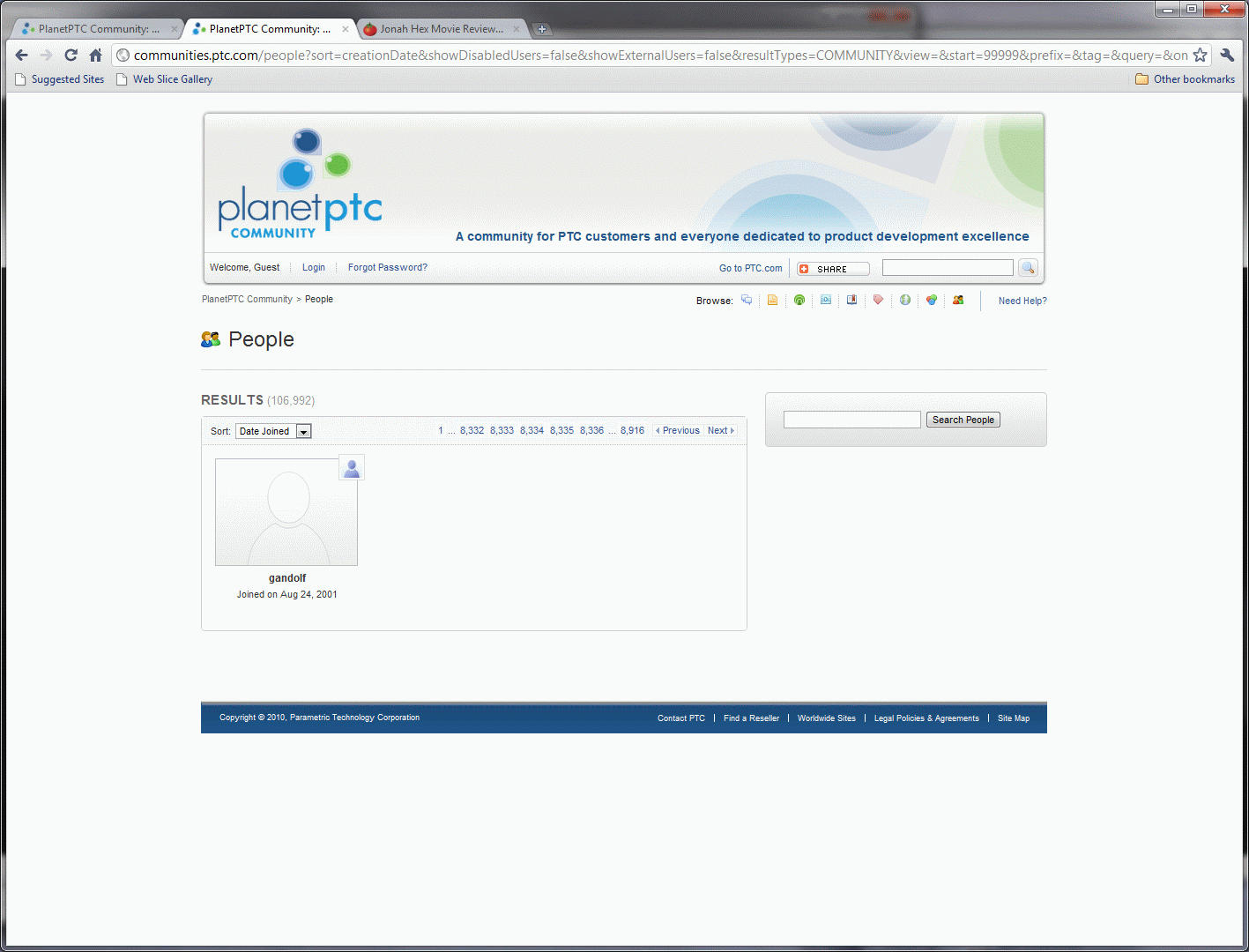The height and width of the screenshot is (952, 1249).
Task: Open Other bookmarks folder
Action: coord(1185,79)
